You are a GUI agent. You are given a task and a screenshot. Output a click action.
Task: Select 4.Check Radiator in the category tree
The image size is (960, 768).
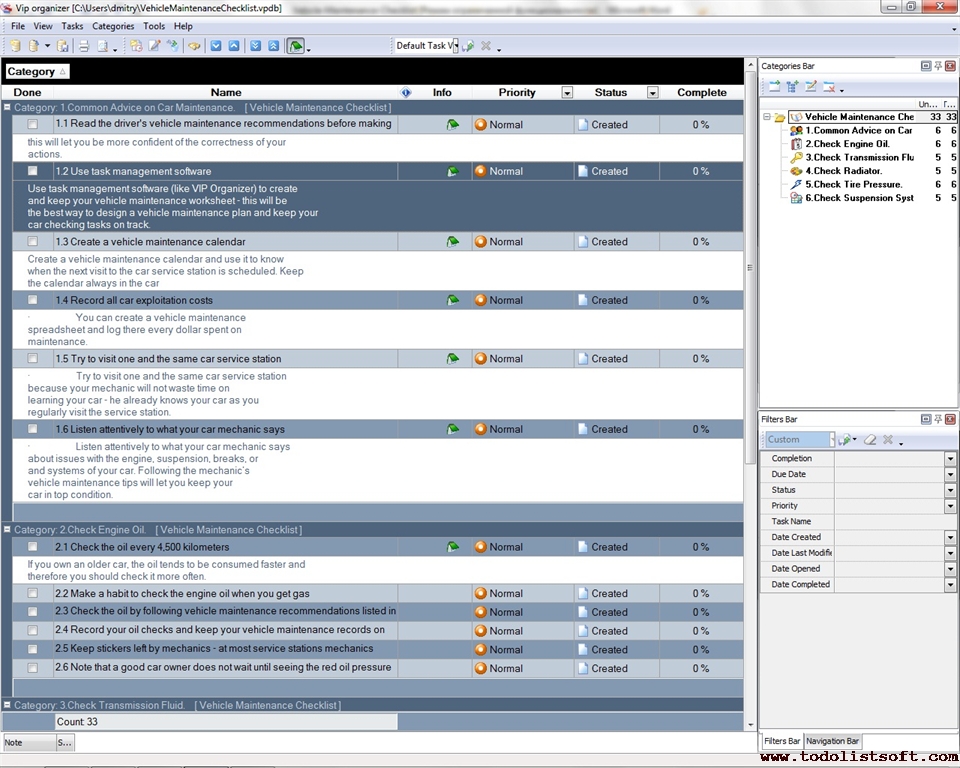(847, 171)
